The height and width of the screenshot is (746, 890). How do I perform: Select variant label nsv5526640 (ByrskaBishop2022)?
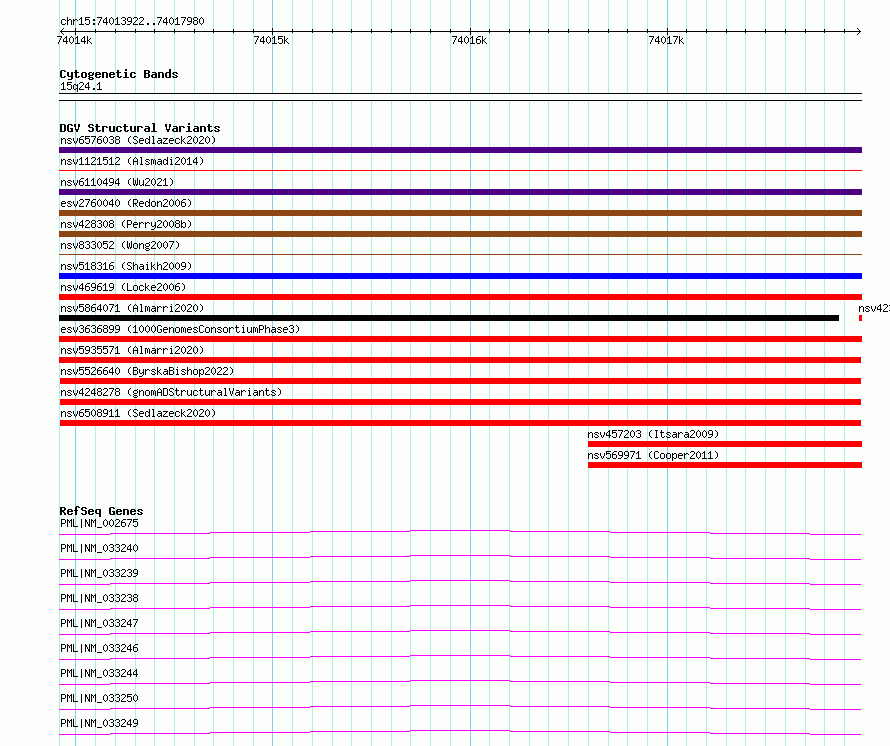[147, 371]
